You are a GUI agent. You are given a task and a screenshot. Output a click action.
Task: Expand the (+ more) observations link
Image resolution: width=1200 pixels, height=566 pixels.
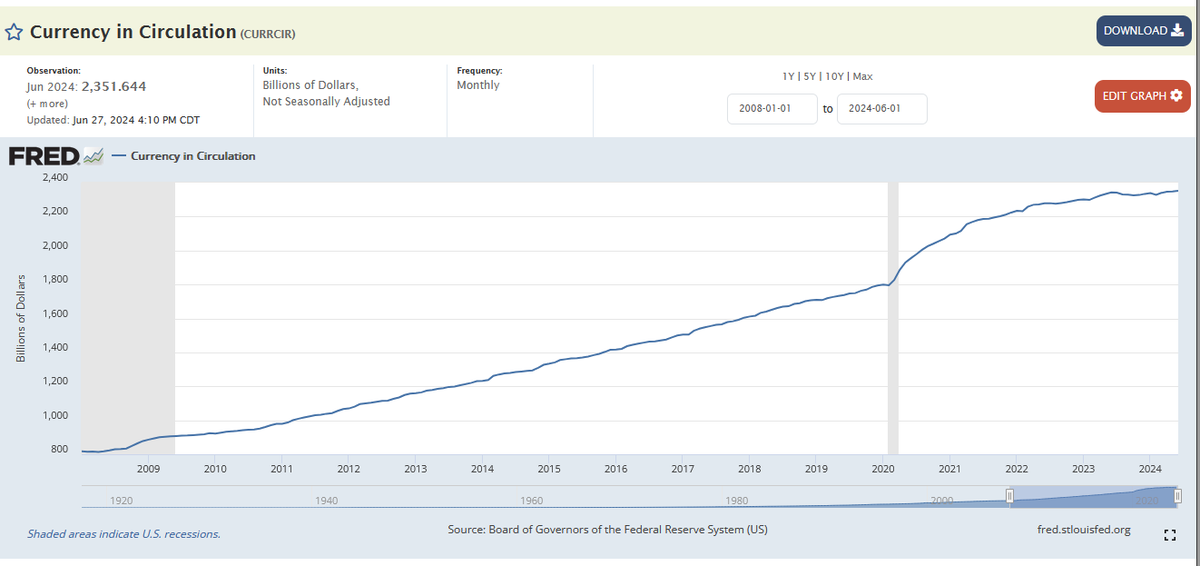tap(47, 103)
